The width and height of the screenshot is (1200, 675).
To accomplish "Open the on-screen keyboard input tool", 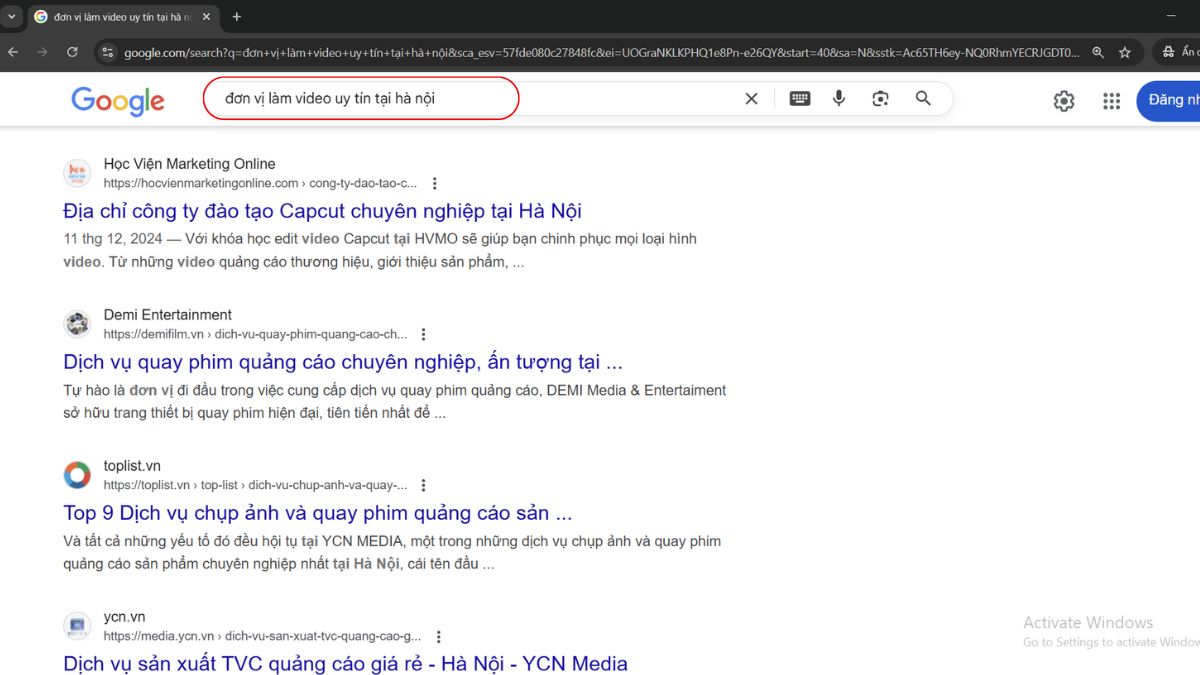I will (x=799, y=99).
